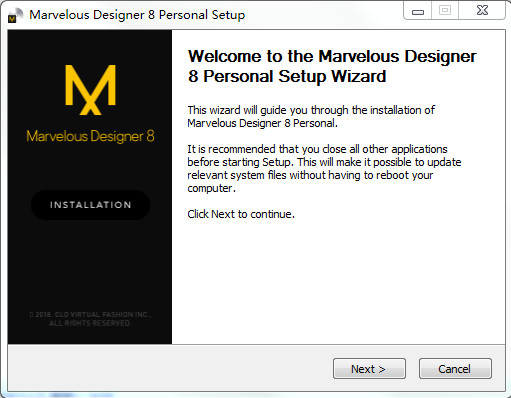
Task: Click the 'Marvelous Designer 8' sidebar caption
Action: click(90, 136)
